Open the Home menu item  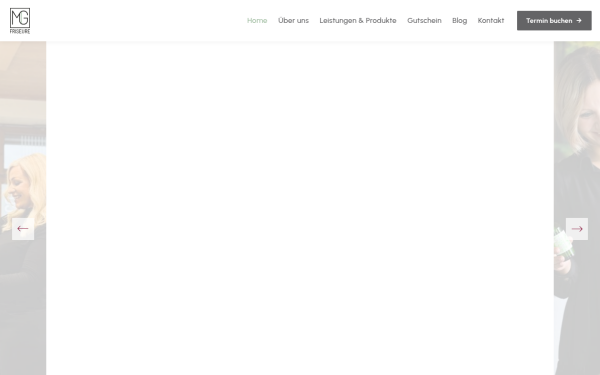(x=257, y=21)
